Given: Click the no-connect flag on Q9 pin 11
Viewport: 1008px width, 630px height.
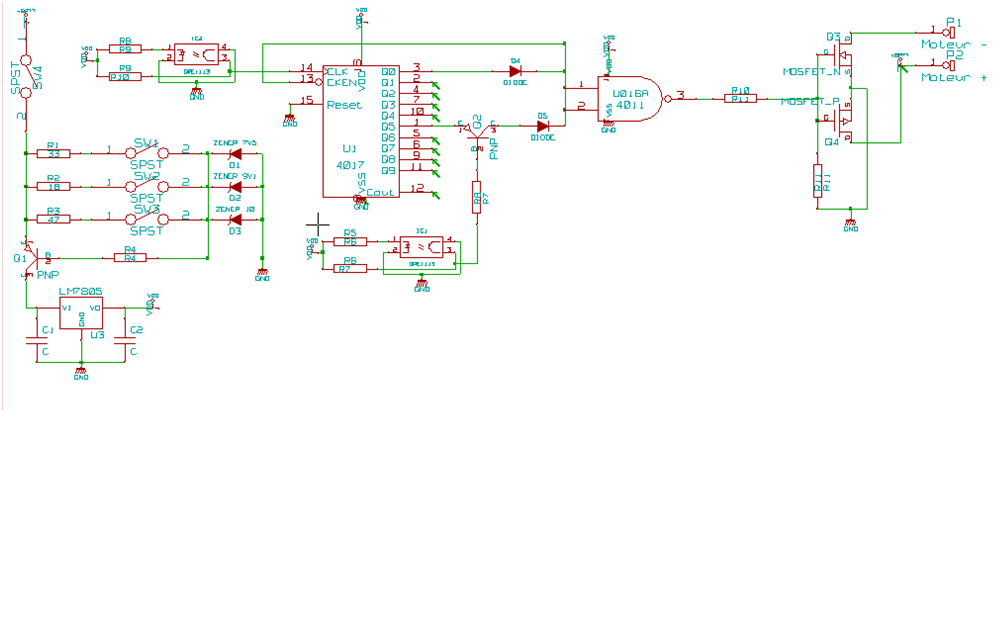Looking at the screenshot, I should (436, 173).
